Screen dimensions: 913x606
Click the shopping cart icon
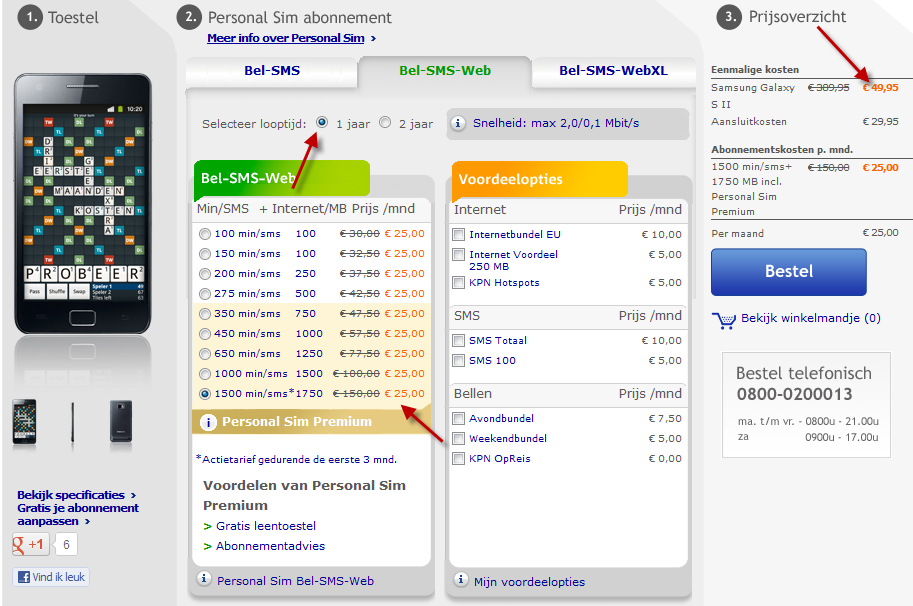[724, 320]
